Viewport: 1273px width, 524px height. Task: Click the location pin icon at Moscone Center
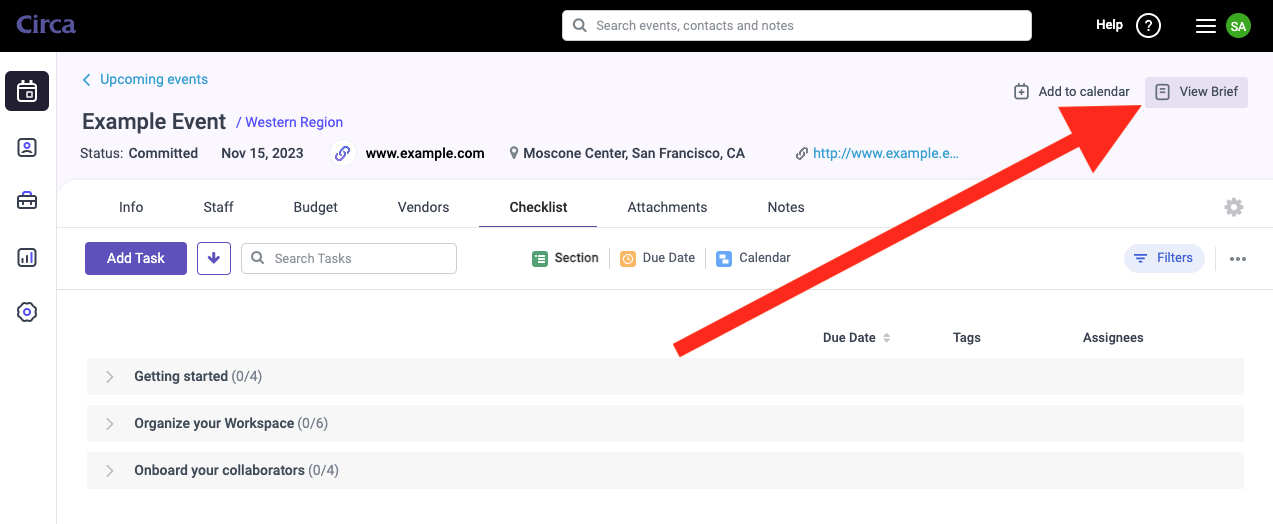[x=514, y=154]
